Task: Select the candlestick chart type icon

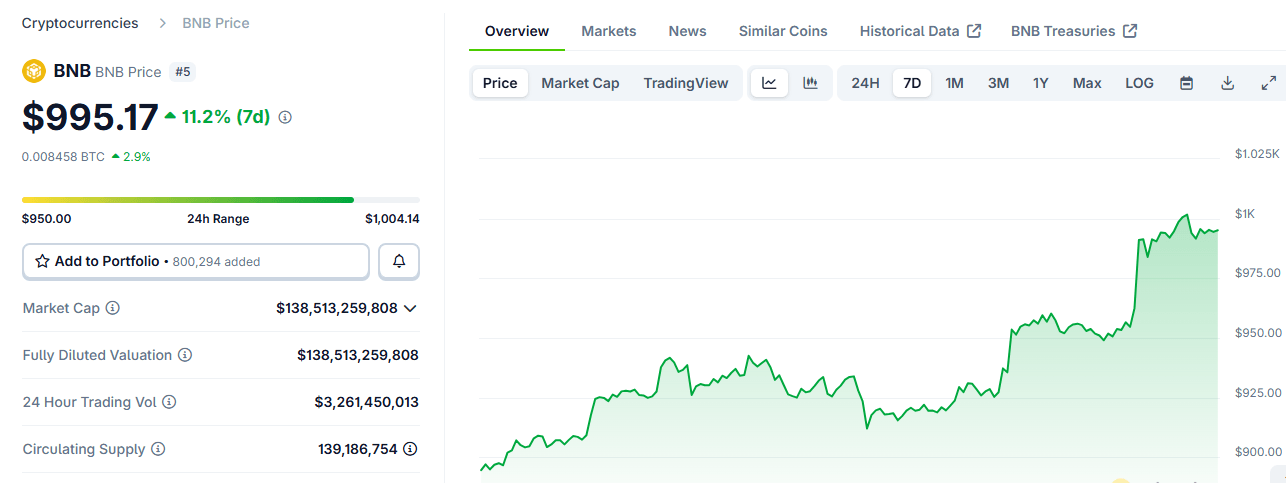Action: click(x=810, y=83)
